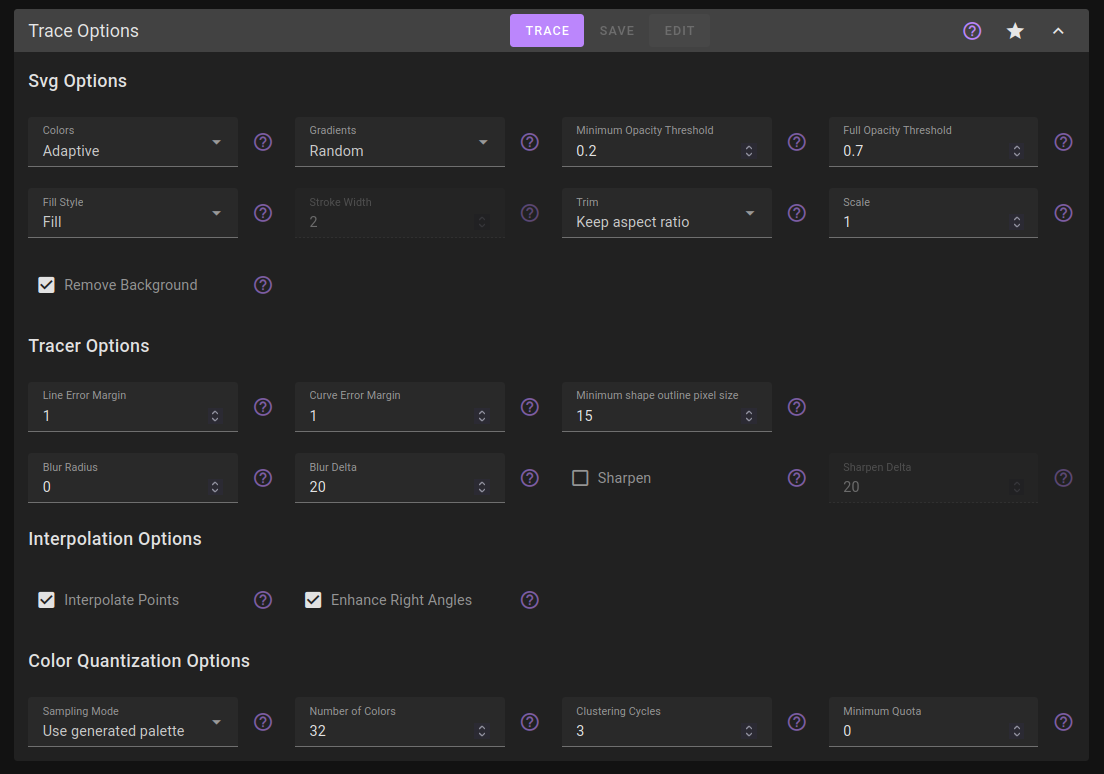Show help for Full Opacity Threshold
This screenshot has width=1104, height=774.
(x=1063, y=142)
